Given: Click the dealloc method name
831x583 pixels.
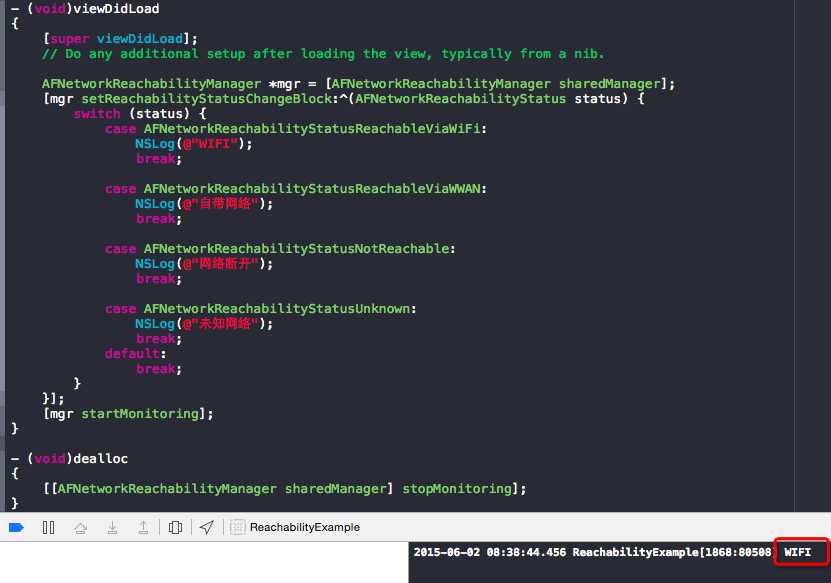Looking at the screenshot, I should (101, 458).
